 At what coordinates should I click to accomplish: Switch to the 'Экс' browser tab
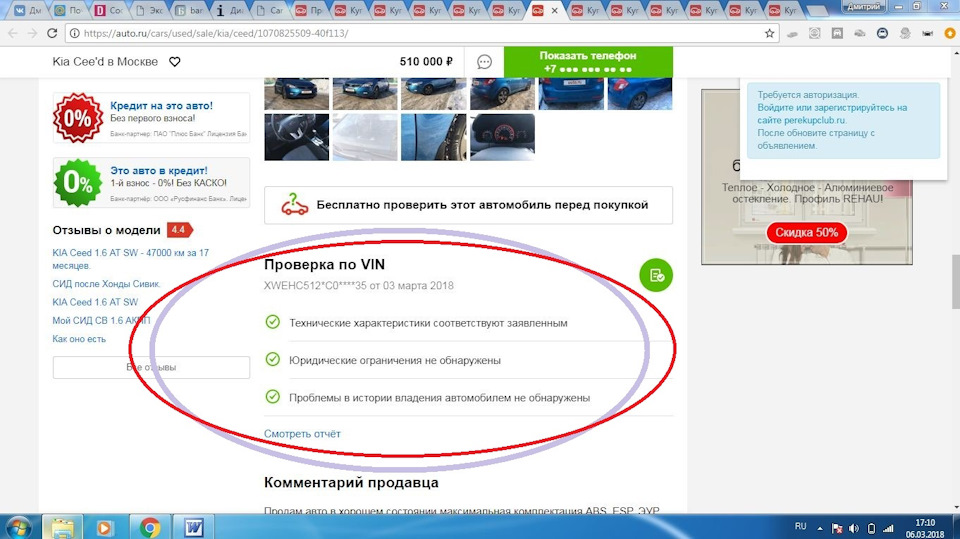click(x=149, y=10)
